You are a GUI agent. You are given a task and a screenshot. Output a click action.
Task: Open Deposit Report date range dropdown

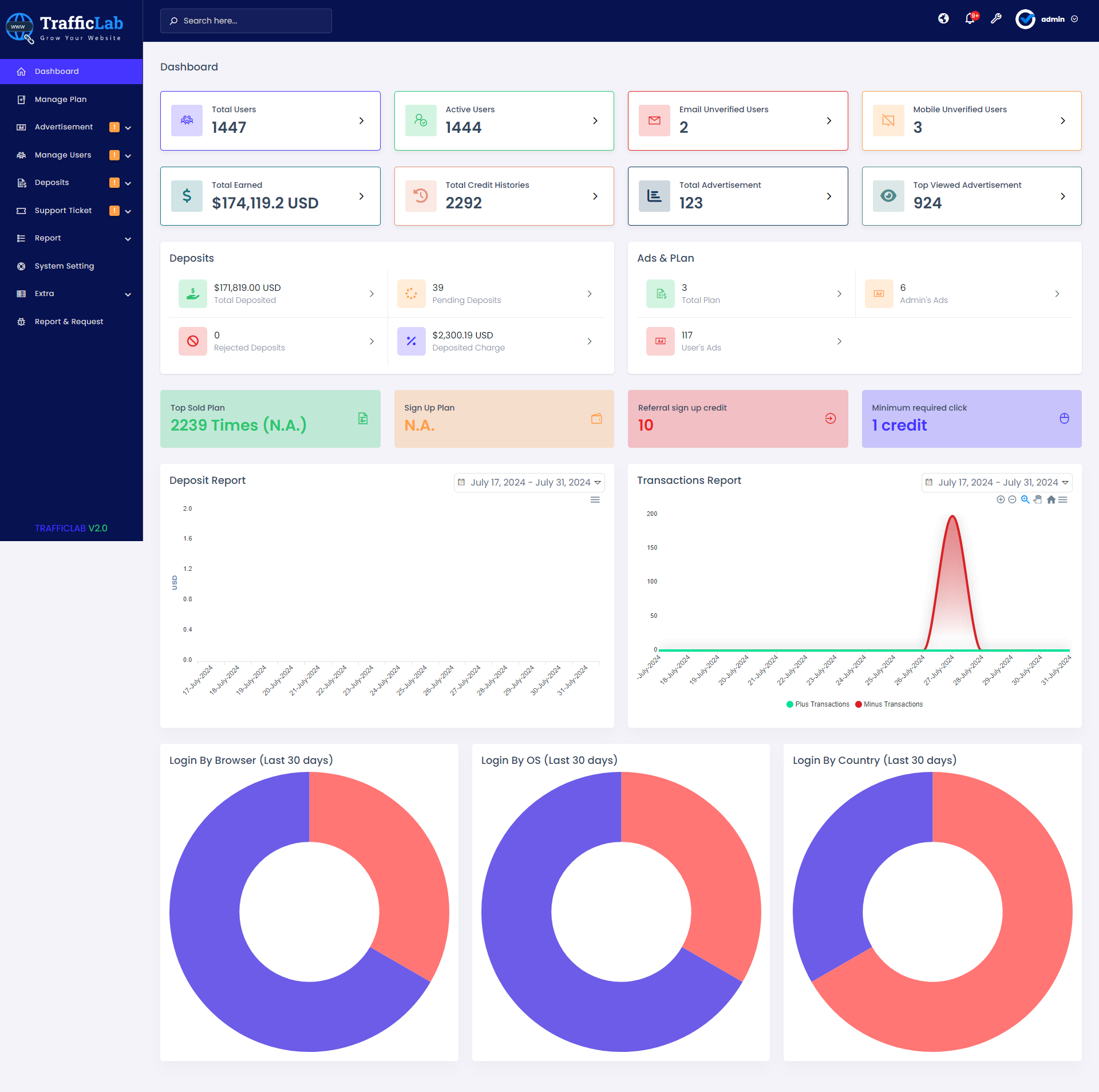coord(529,482)
